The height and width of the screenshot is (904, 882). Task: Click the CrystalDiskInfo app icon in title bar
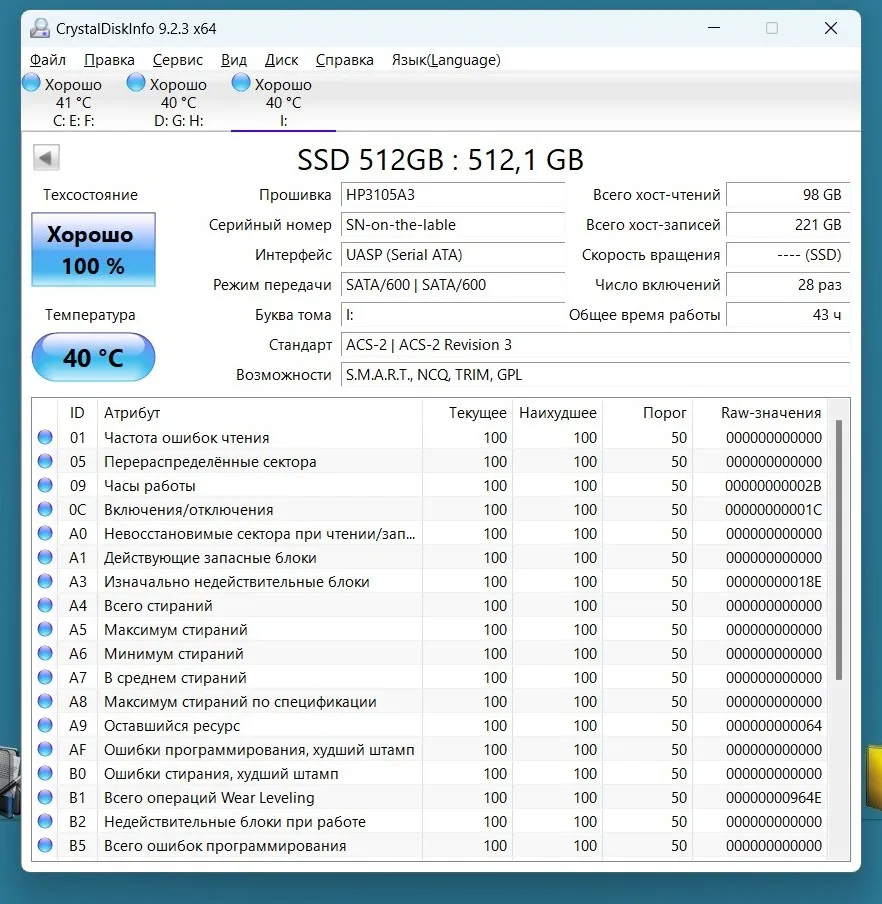click(39, 28)
